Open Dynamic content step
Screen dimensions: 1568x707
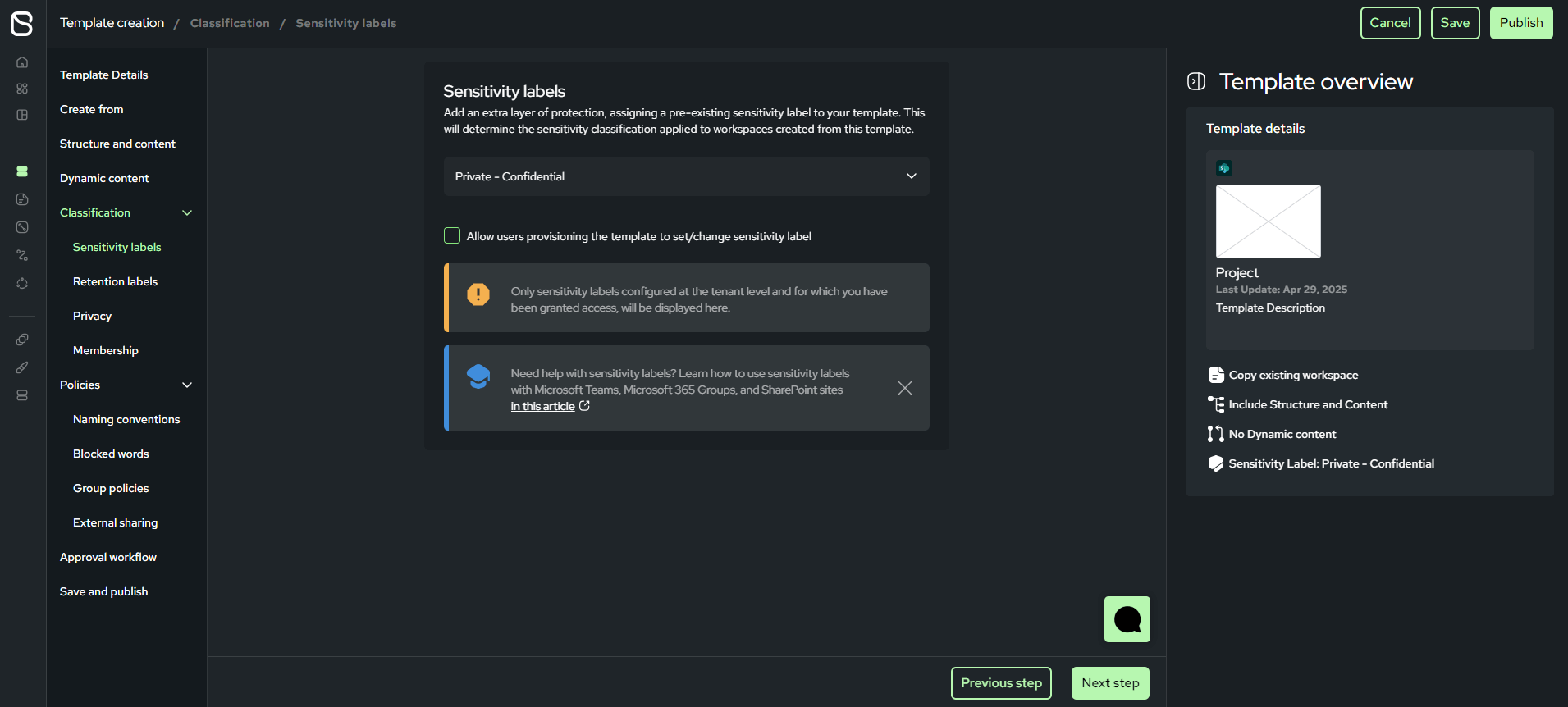pyautogui.click(x=104, y=178)
